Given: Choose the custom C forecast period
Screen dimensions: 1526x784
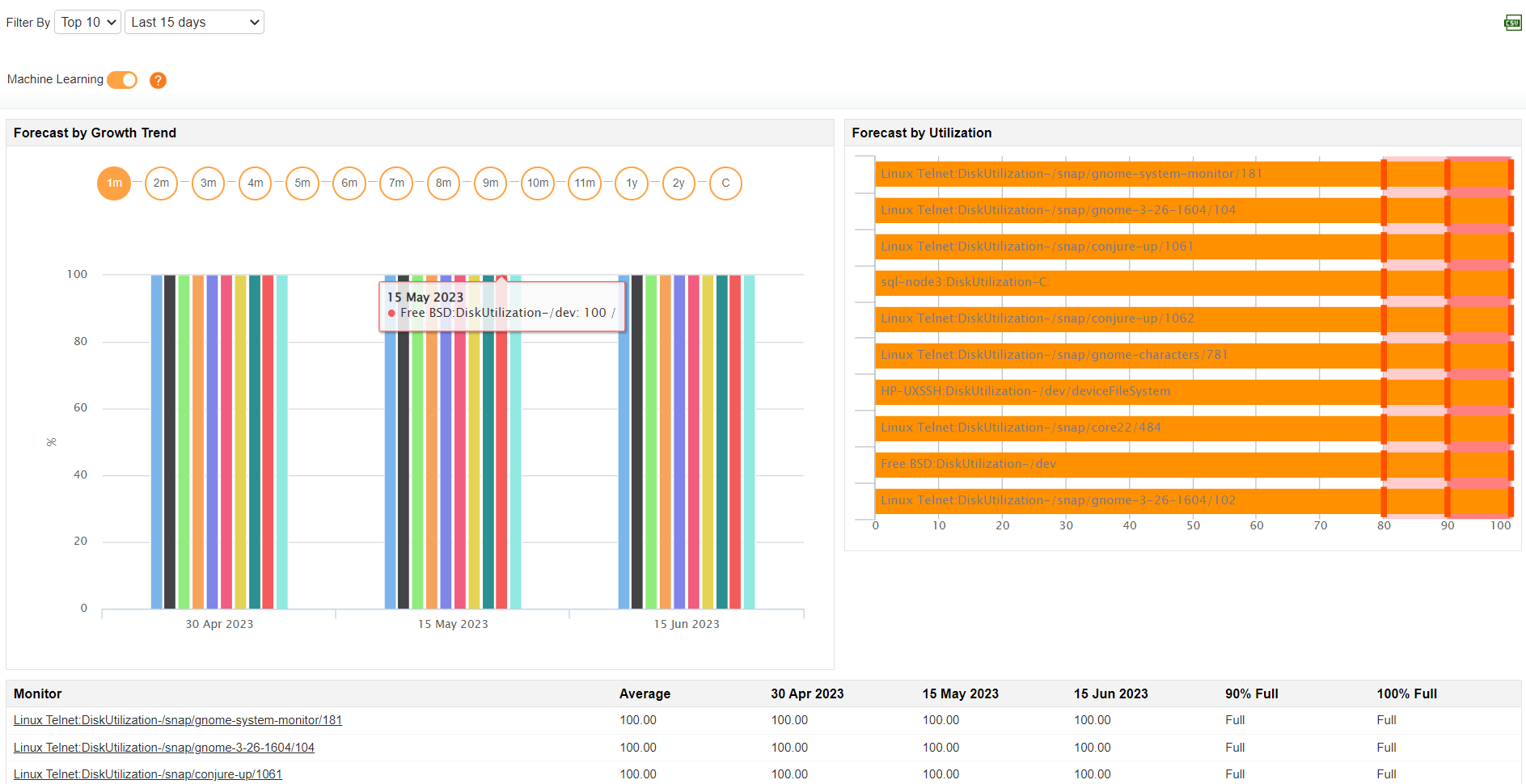Looking at the screenshot, I should [725, 183].
